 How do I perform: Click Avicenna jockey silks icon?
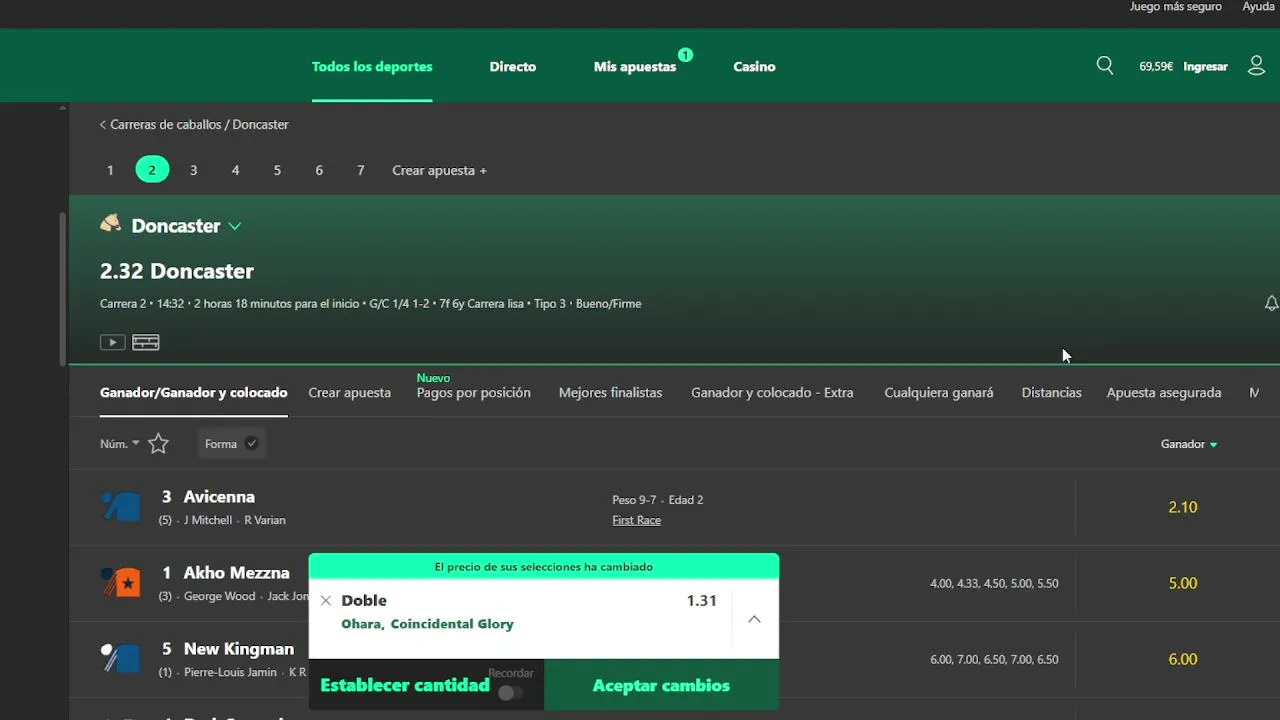coord(122,507)
